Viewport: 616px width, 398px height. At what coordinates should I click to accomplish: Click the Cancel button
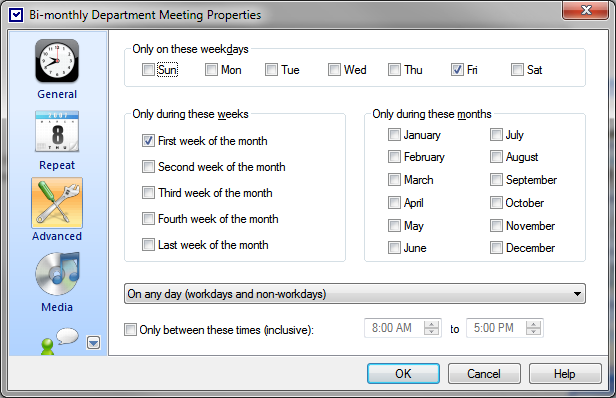click(x=484, y=373)
